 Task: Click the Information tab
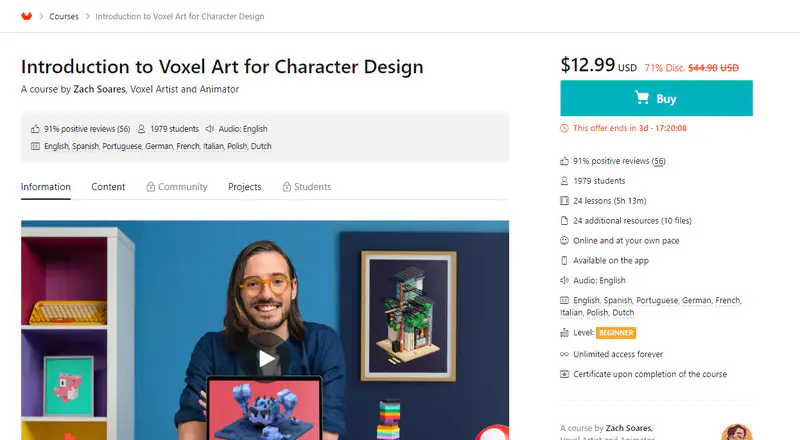coord(46,187)
